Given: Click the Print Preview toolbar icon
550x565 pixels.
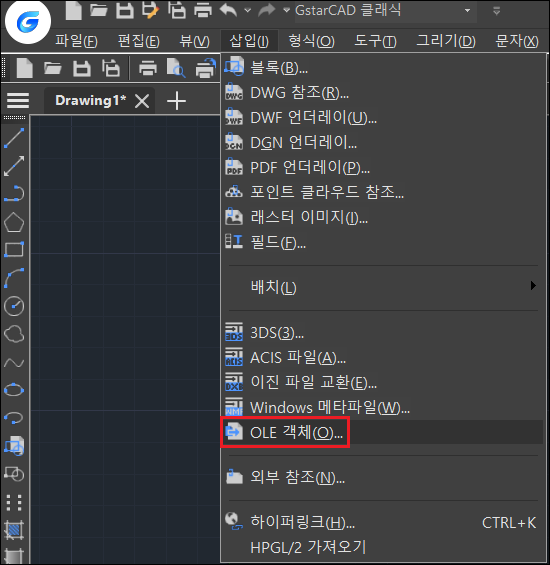Looking at the screenshot, I should (176, 68).
